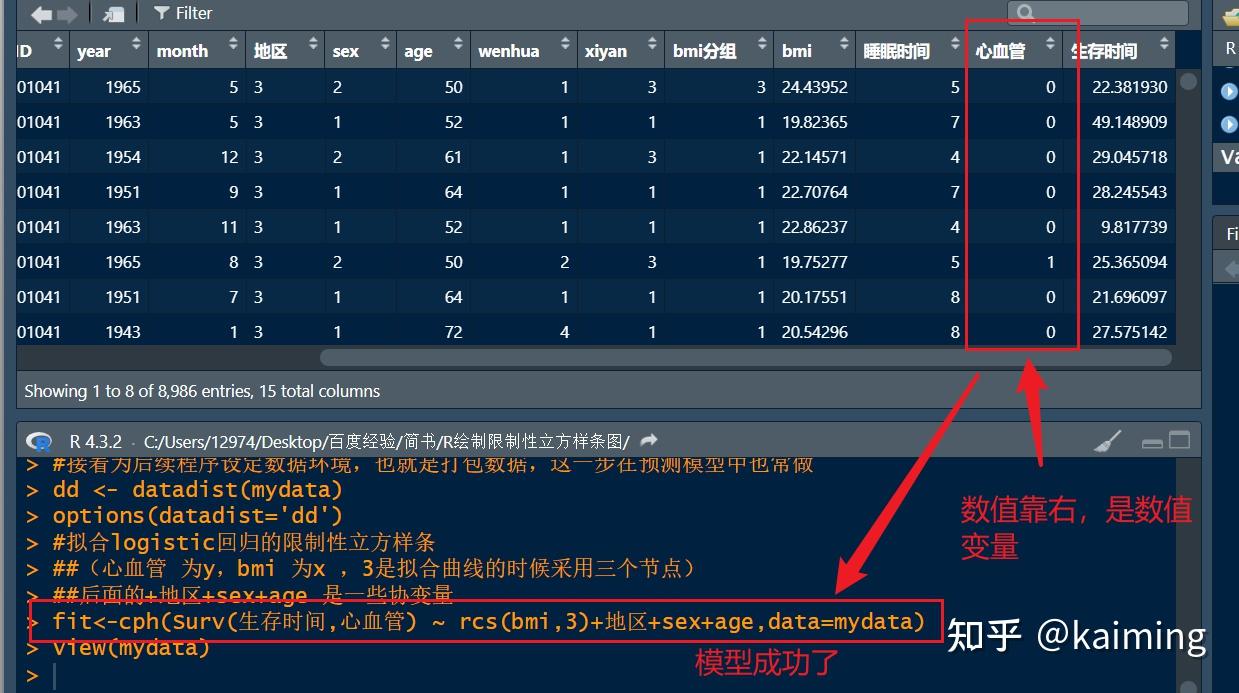
Task: Toggle sorting on the year column
Action: [x=133, y=44]
